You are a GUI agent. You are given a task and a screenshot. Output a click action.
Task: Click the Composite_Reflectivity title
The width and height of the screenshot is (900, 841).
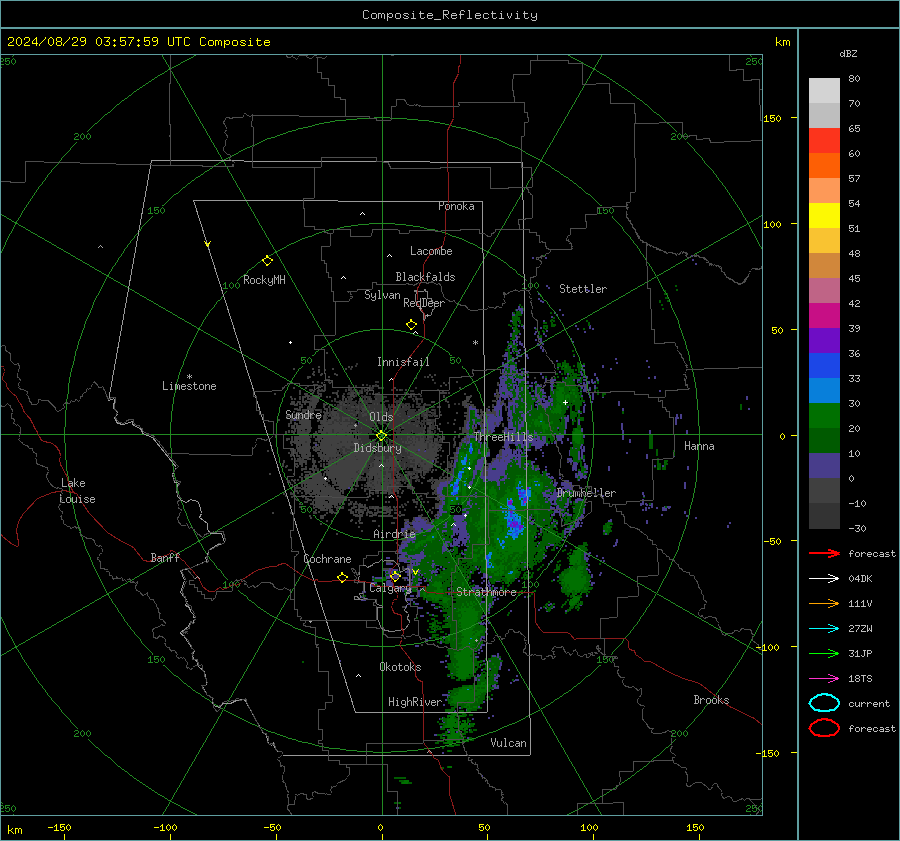coord(450,15)
